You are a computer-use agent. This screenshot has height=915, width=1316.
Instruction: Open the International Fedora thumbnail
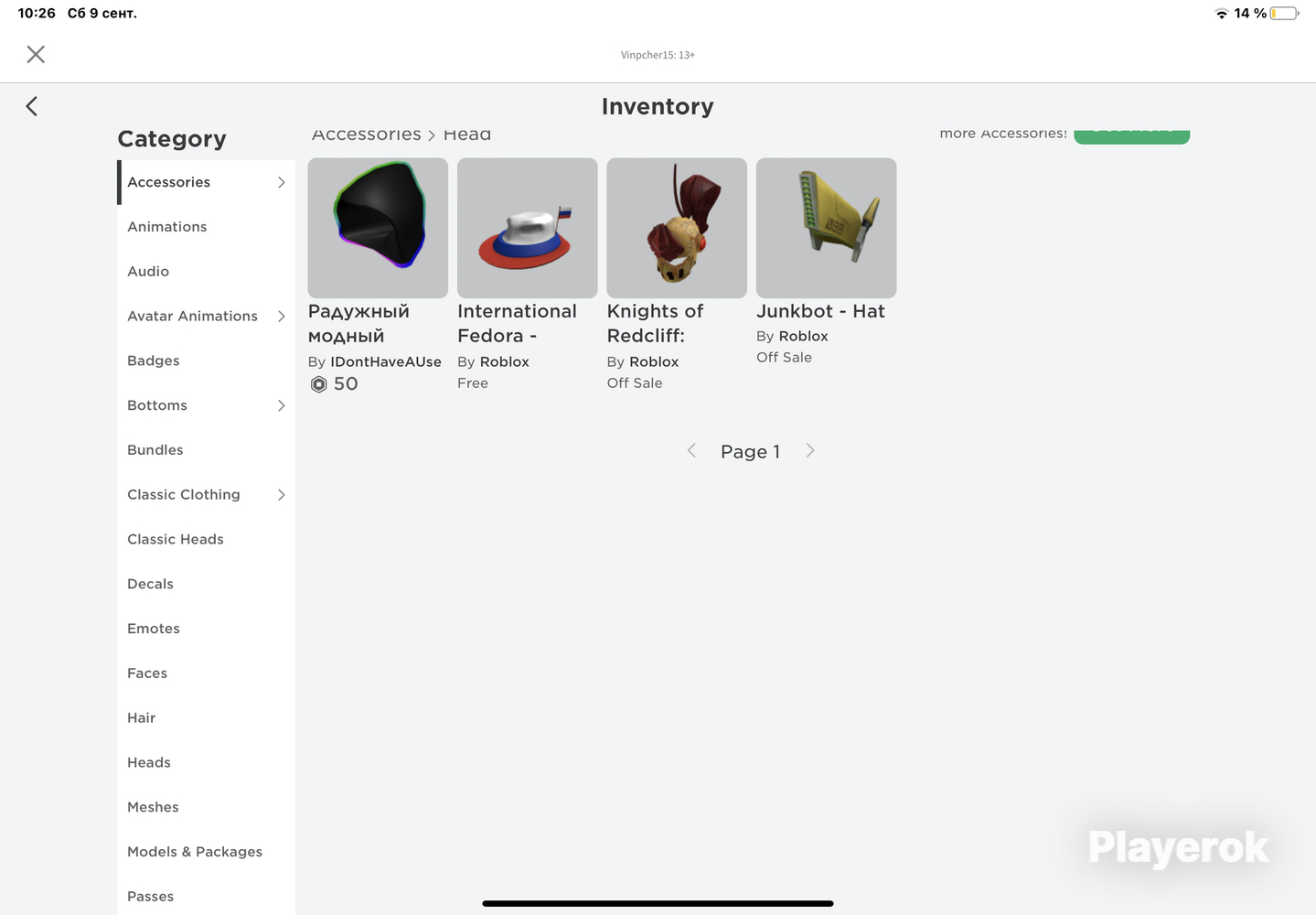528,228
